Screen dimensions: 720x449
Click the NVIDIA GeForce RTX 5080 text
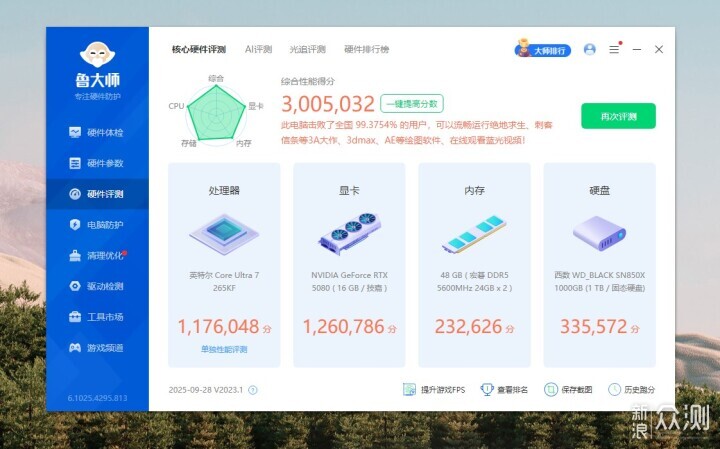click(x=349, y=281)
